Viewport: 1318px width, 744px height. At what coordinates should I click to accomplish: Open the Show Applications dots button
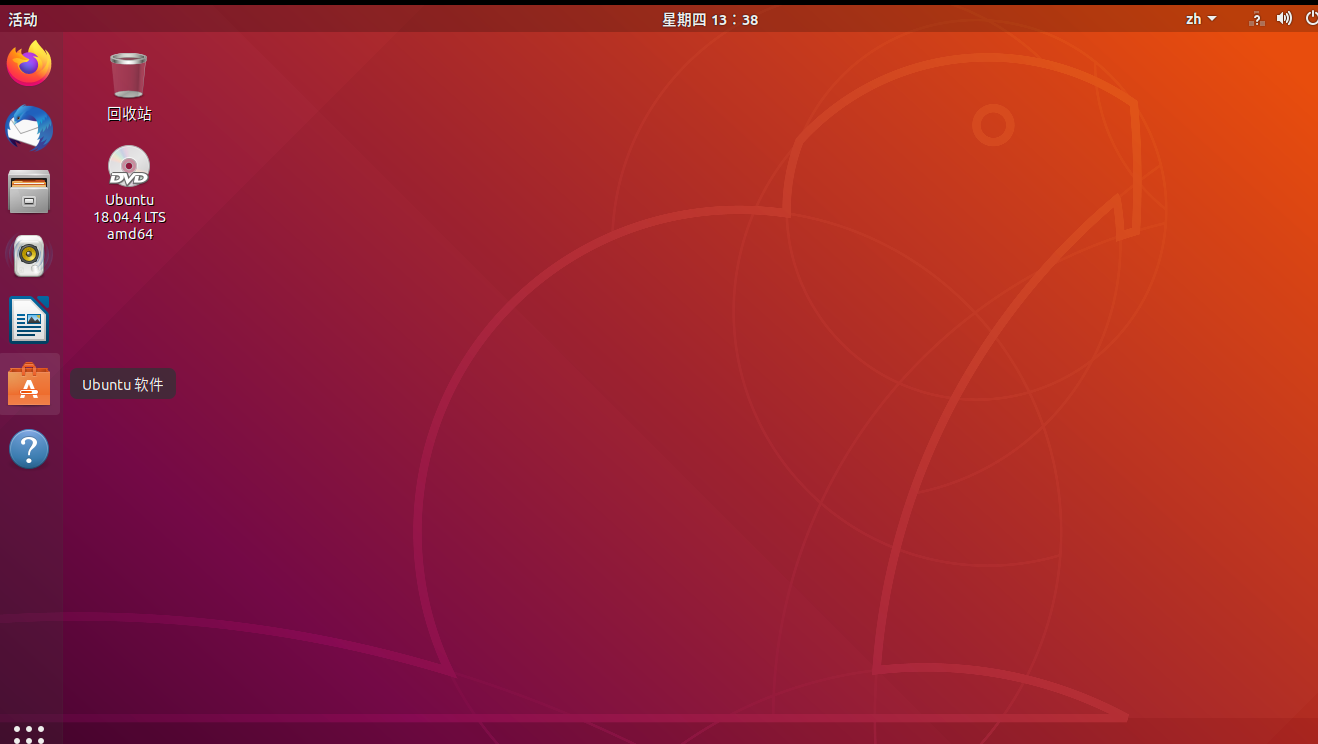pos(29,733)
